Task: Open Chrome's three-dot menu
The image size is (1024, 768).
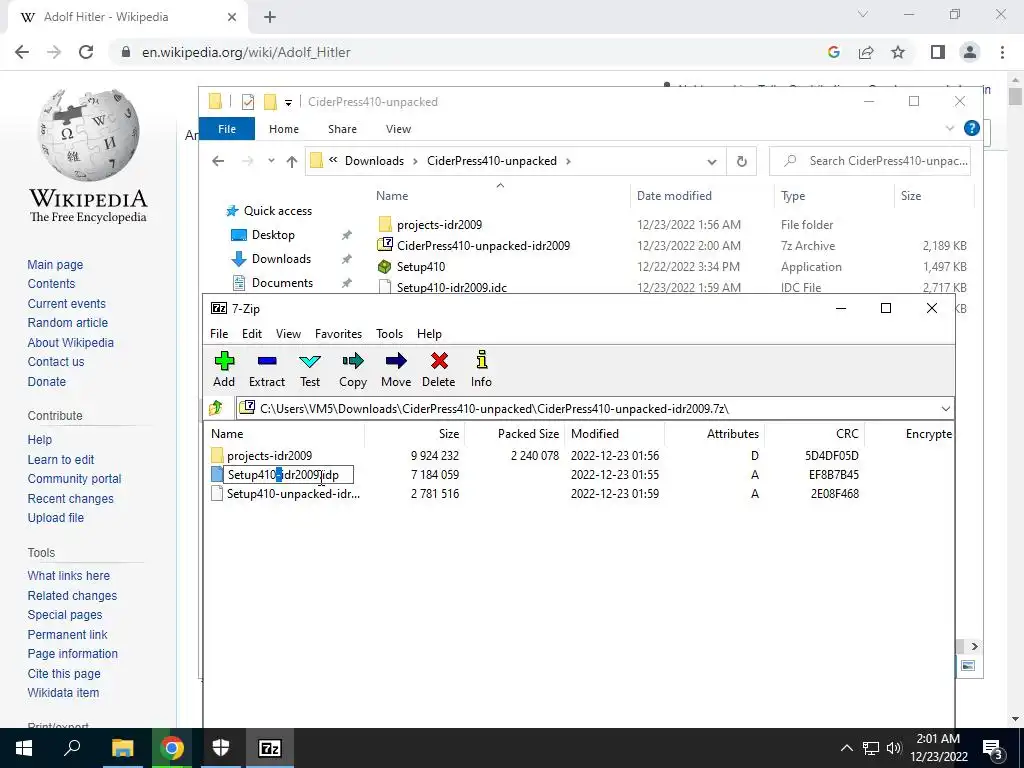Action: [x=1002, y=52]
